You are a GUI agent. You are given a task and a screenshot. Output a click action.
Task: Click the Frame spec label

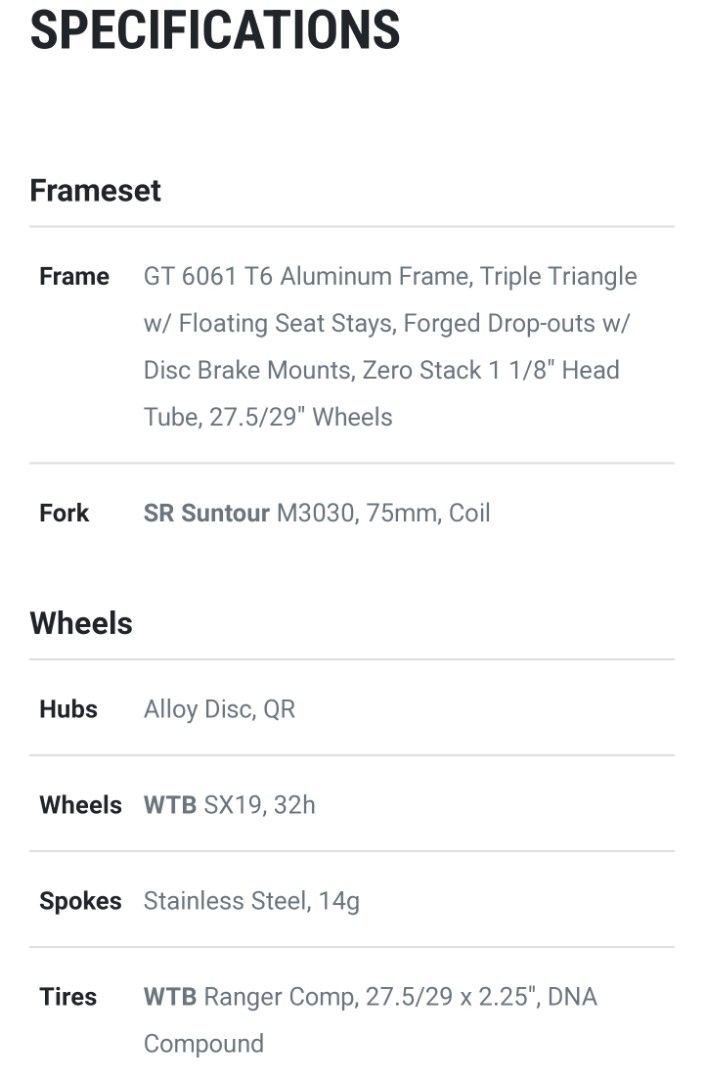(74, 276)
